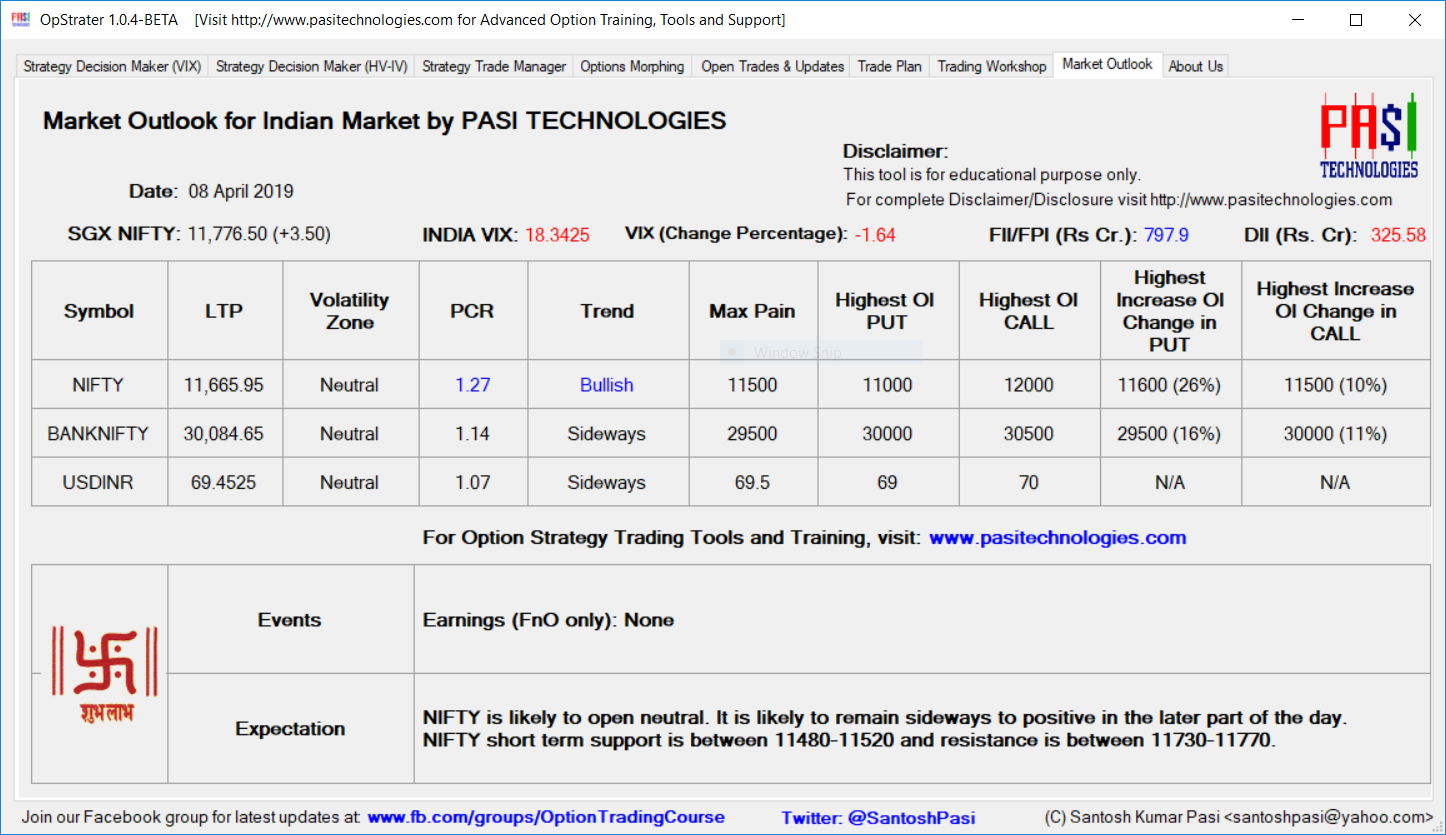Click the OpStrater app icon in title bar
This screenshot has width=1446, height=835.
coord(21,19)
